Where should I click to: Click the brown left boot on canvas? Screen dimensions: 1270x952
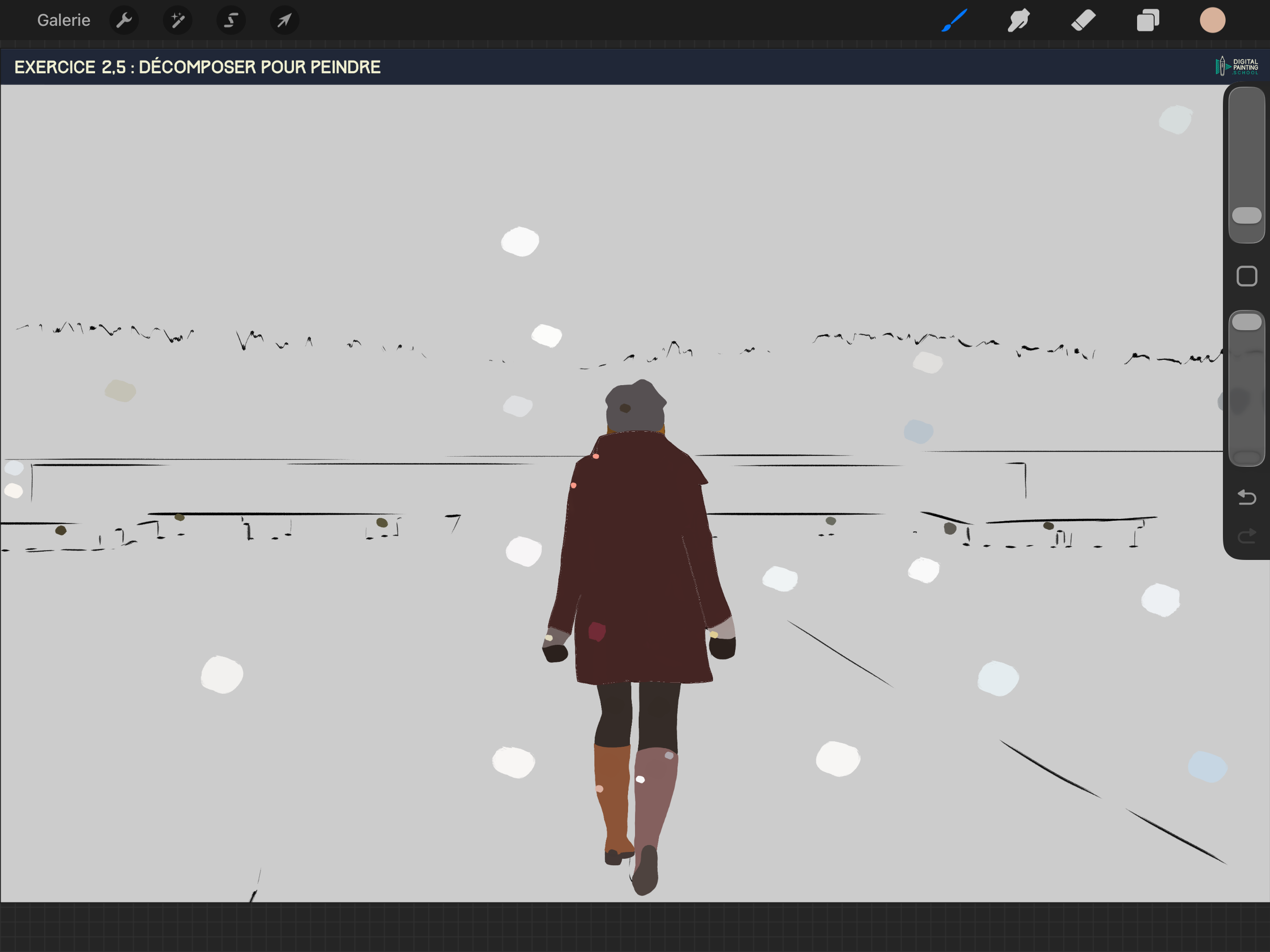(613, 797)
